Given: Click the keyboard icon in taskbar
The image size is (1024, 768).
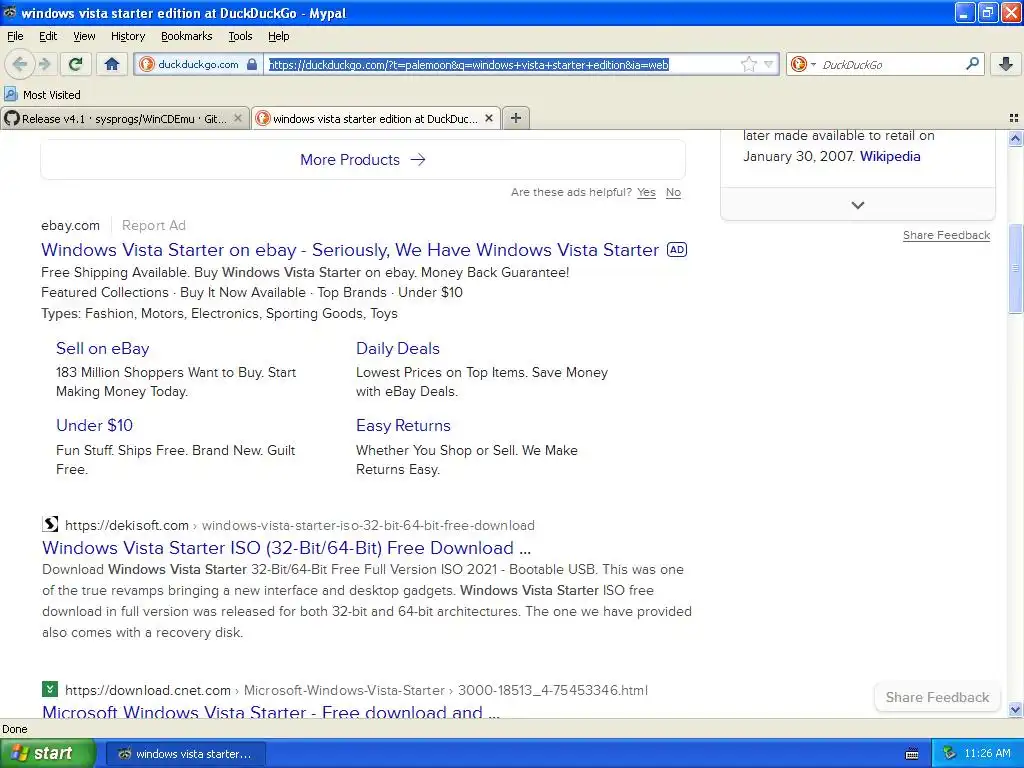Looking at the screenshot, I should tap(912, 754).
